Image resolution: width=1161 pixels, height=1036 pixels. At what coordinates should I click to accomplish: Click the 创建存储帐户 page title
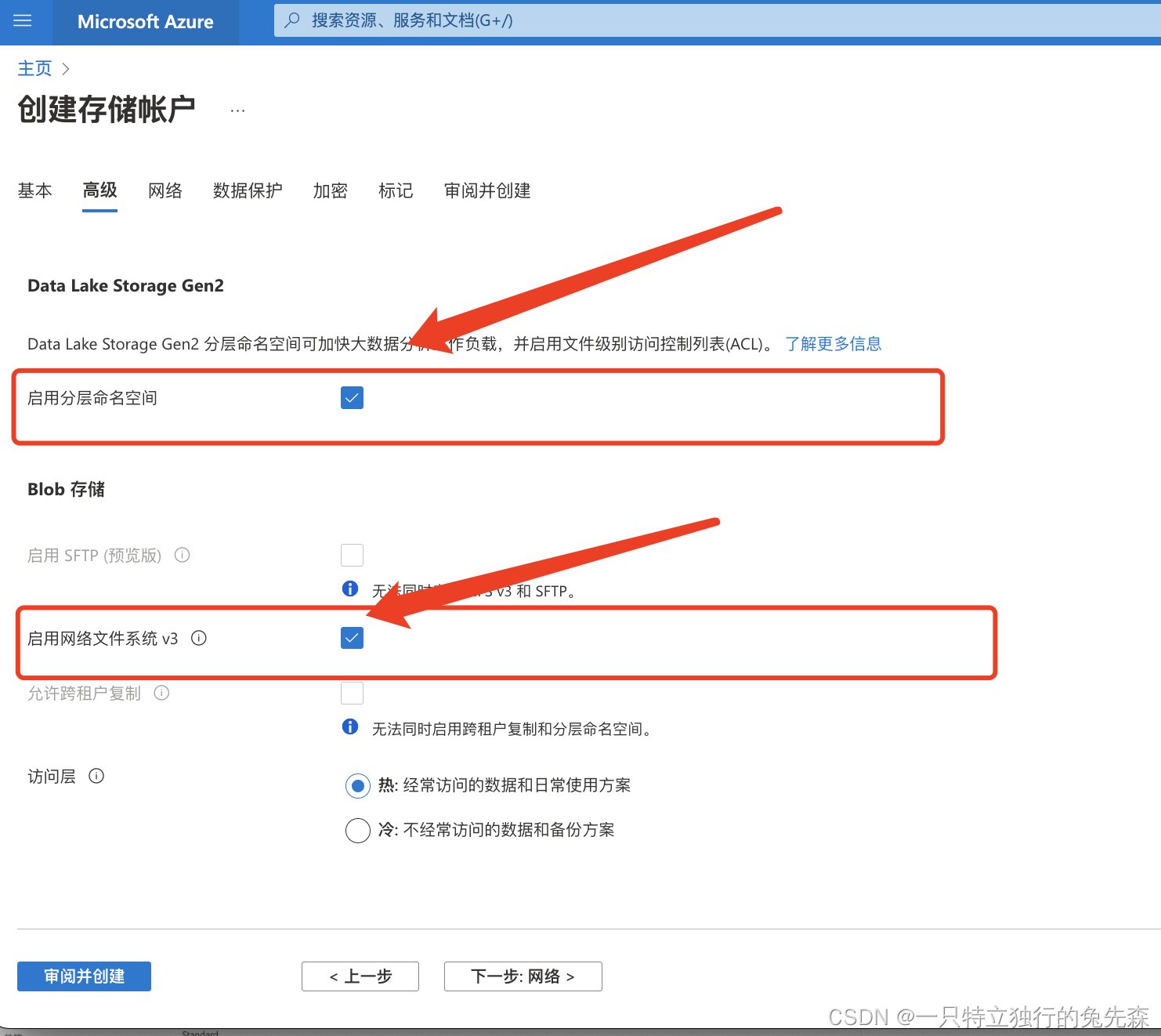pos(107,110)
